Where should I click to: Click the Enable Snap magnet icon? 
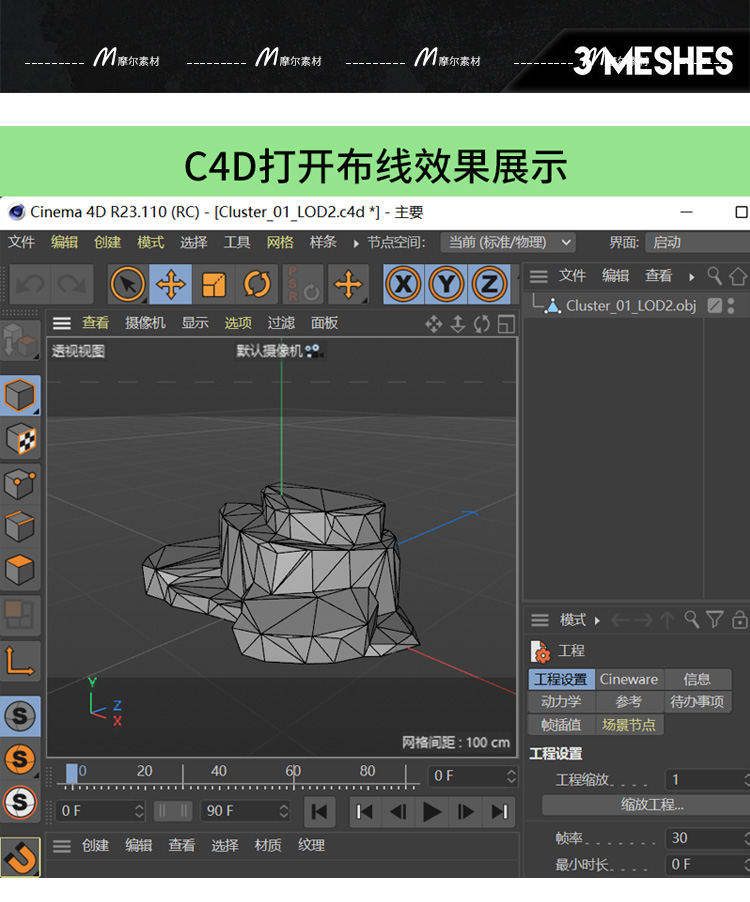pyautogui.click(x=20, y=857)
